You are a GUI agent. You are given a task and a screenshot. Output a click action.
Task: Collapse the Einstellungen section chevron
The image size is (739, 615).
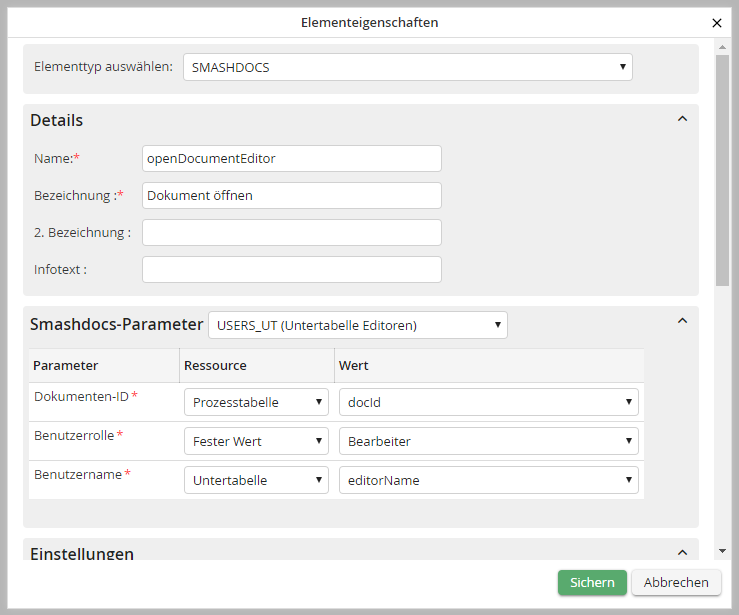click(x=682, y=552)
